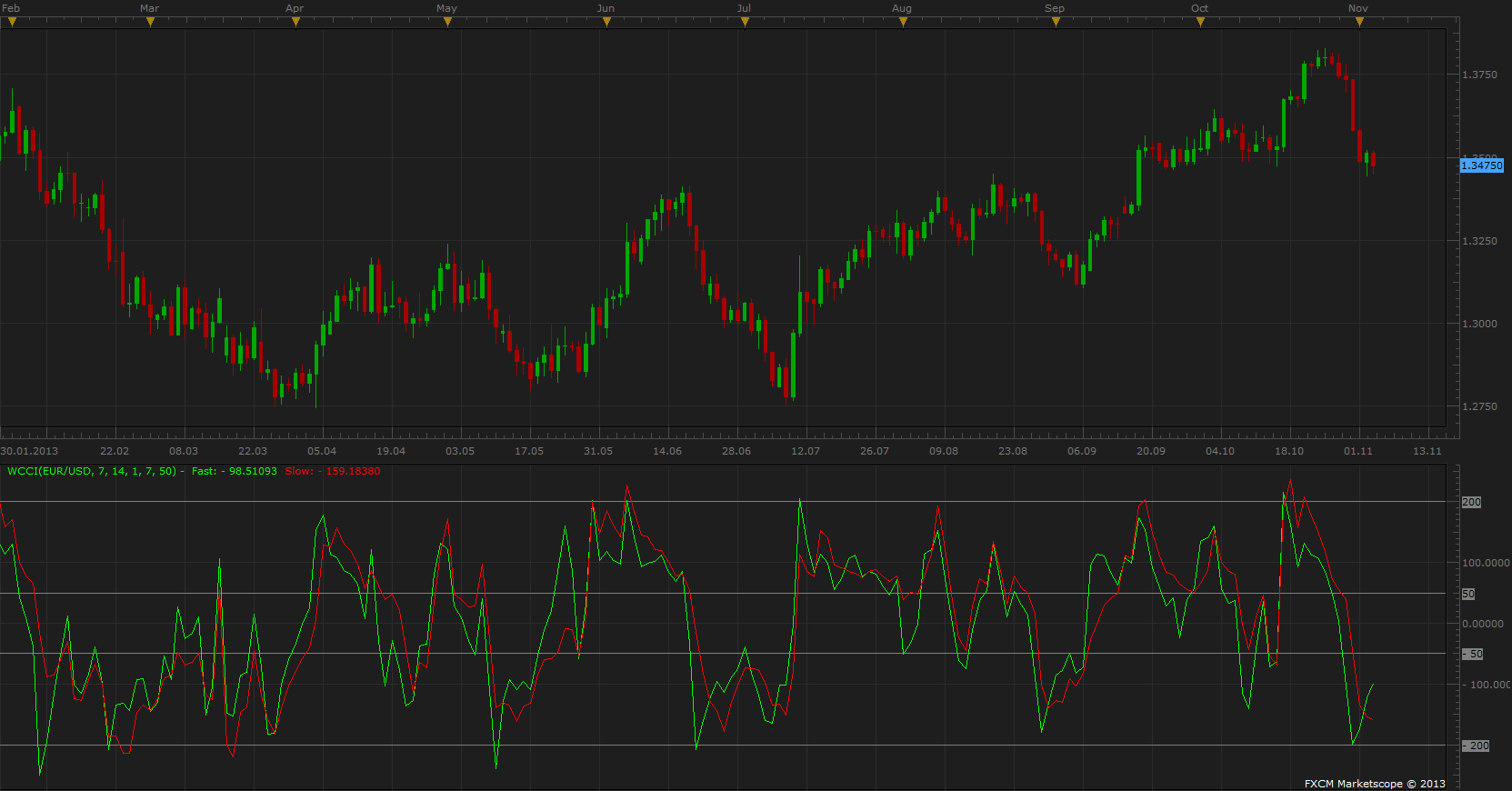Select the - 200 level label on indicator axis
Screen dimensions: 1512x791
1476,746
